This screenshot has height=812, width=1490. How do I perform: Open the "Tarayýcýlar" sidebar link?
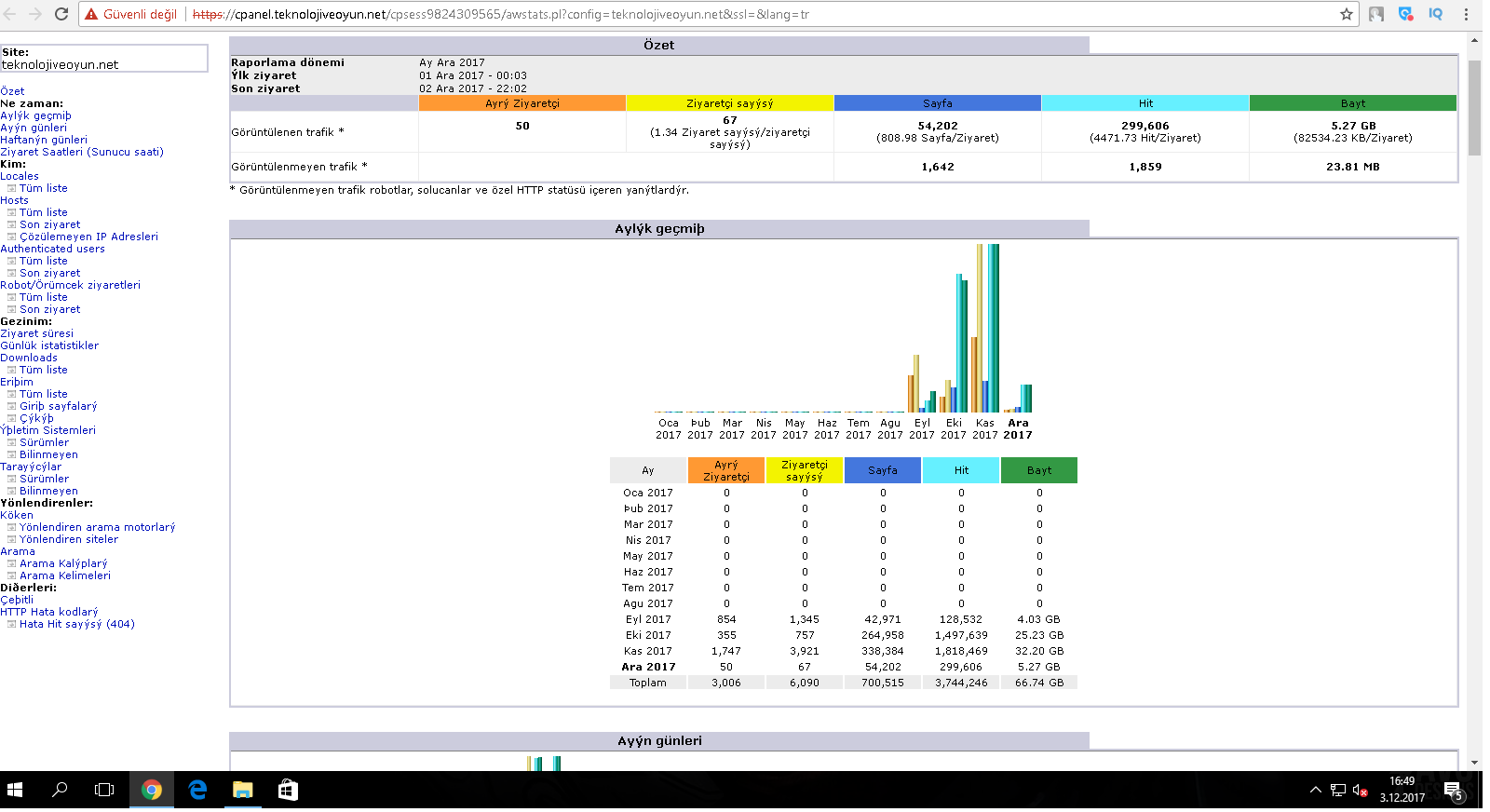coord(31,467)
